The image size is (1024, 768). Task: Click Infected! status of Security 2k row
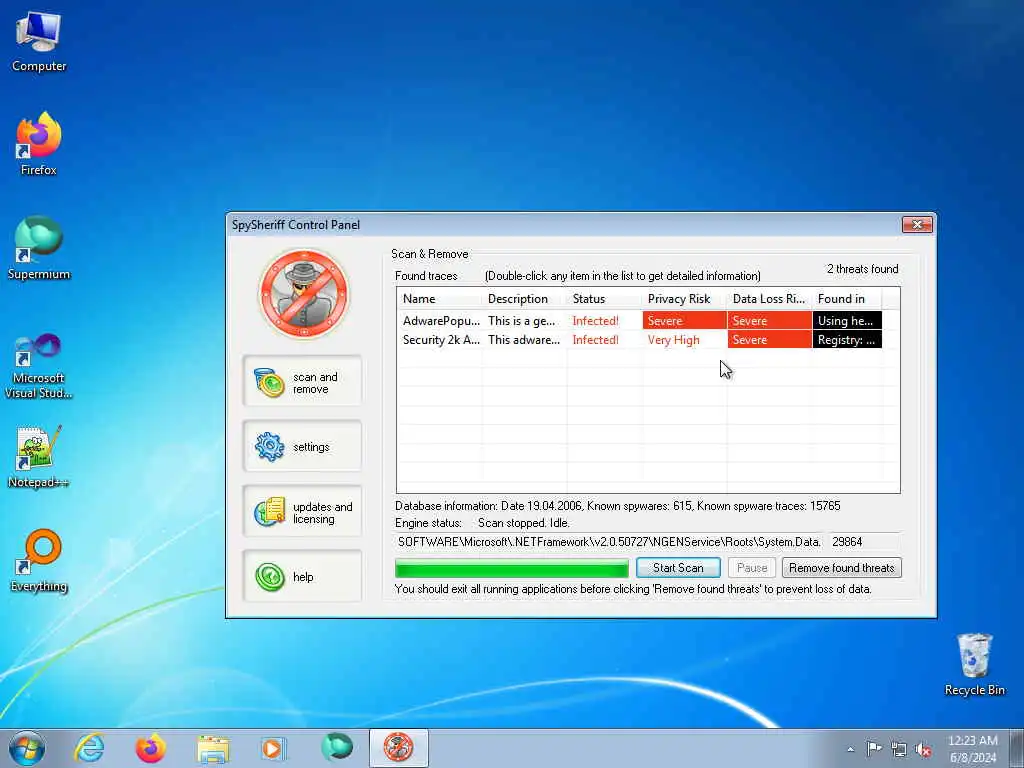pyautogui.click(x=595, y=340)
